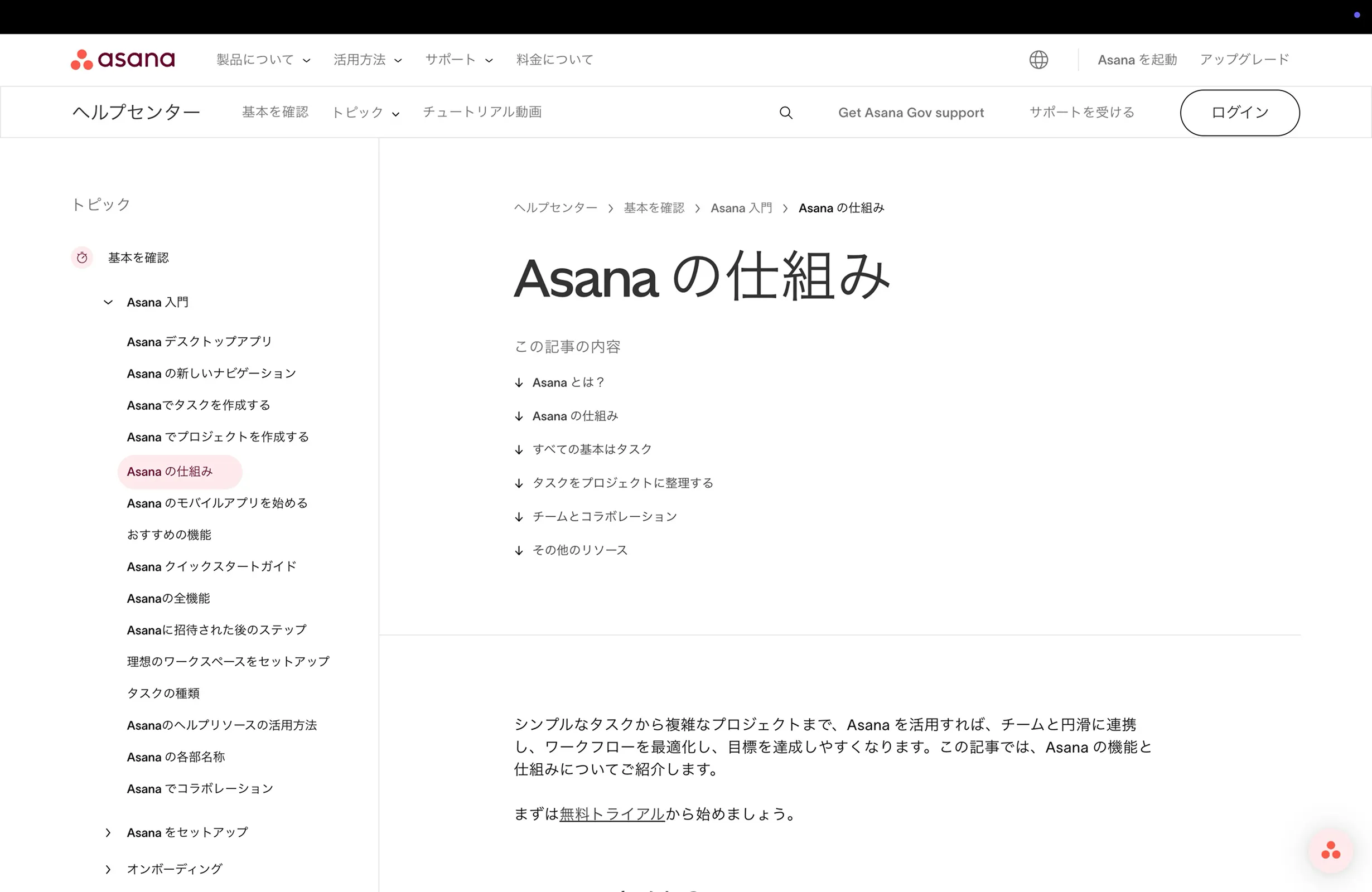Viewport: 1372px width, 892px height.
Task: Open Asana でコラボレーション sidebar item
Action: (x=200, y=789)
